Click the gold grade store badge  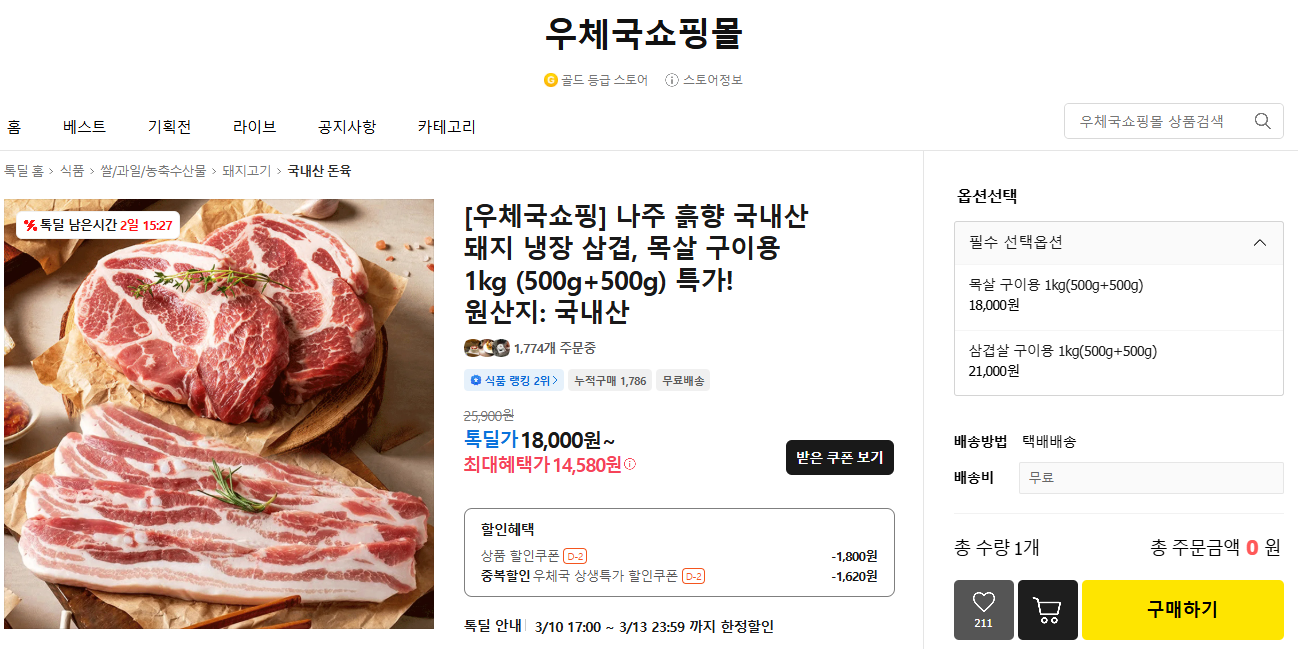(x=596, y=80)
